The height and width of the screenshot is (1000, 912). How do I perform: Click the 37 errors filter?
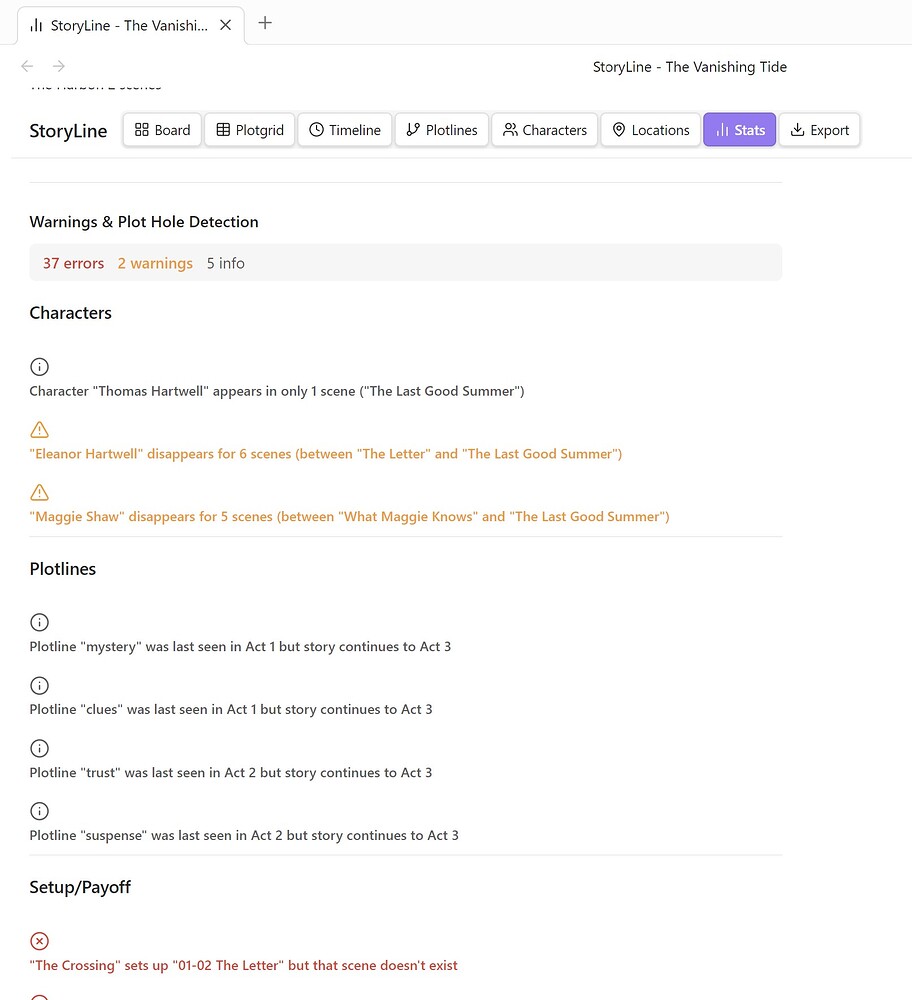pyautogui.click(x=73, y=263)
